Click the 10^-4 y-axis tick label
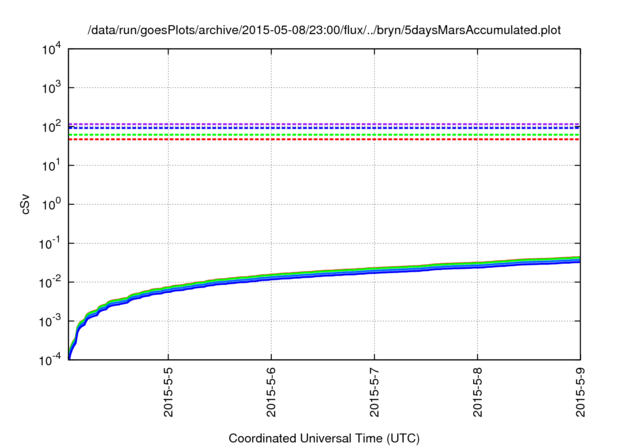 [x=49, y=360]
